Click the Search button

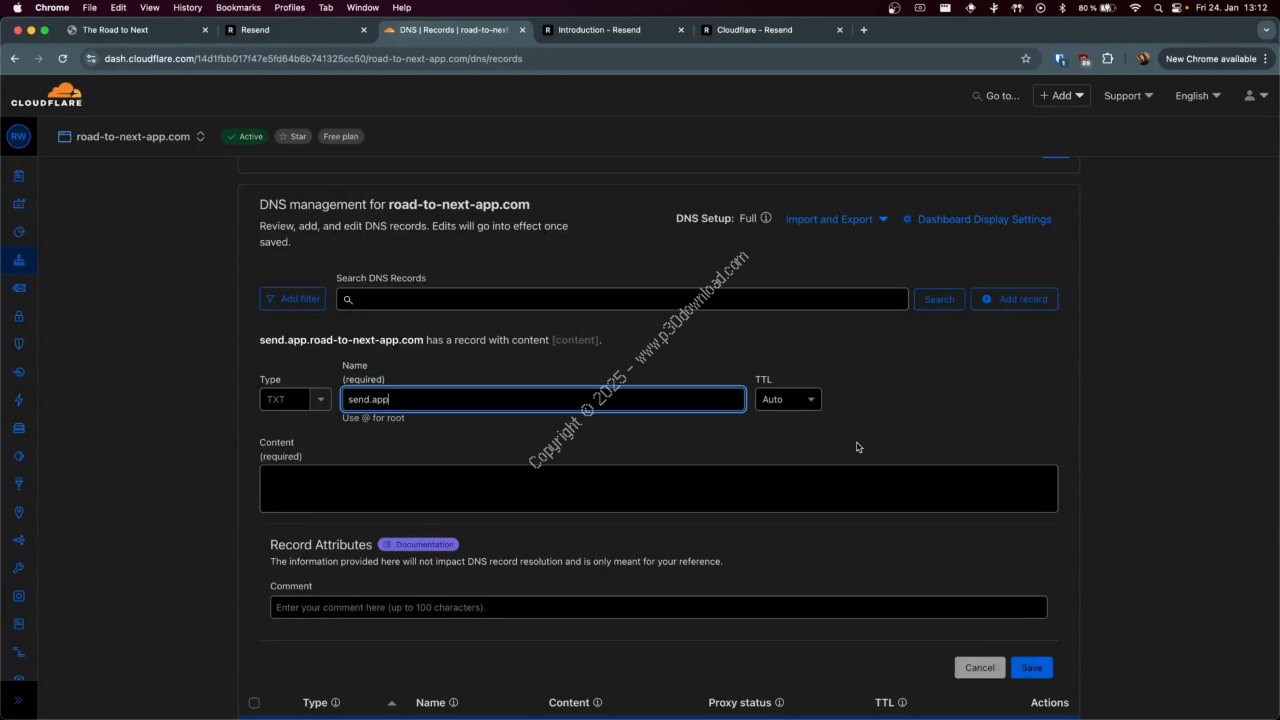(939, 299)
